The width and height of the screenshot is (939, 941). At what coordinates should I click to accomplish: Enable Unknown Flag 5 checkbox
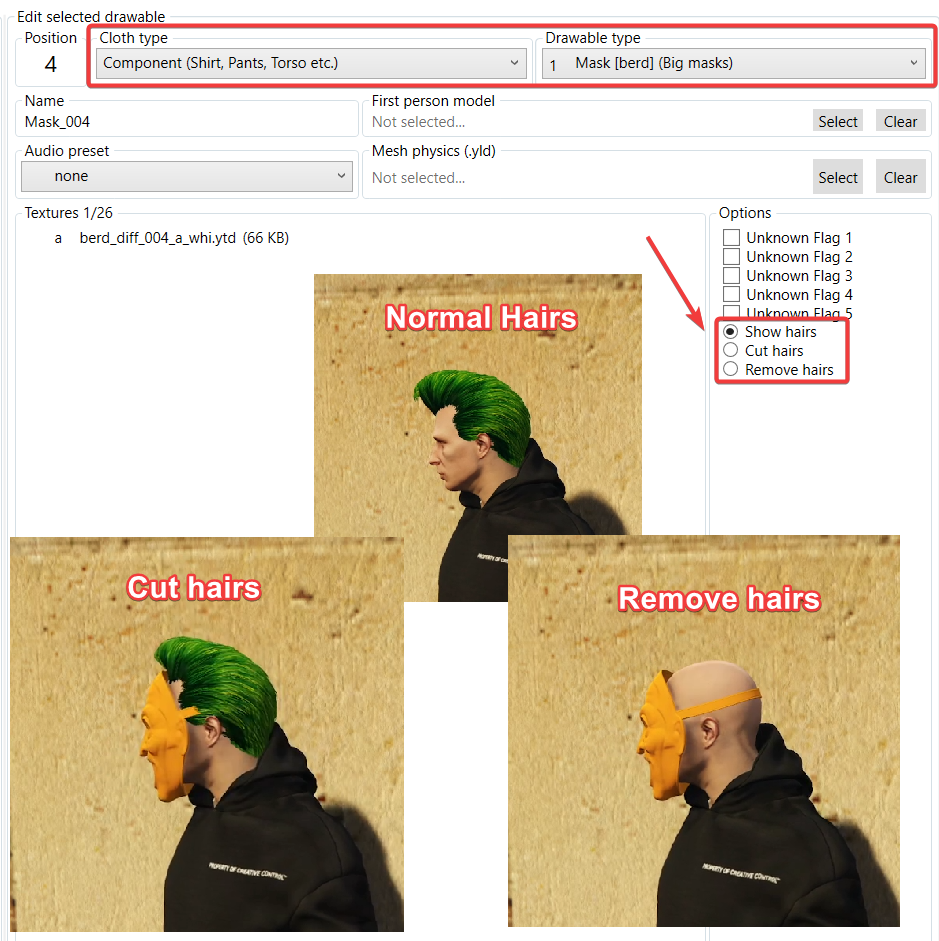pyautogui.click(x=732, y=313)
